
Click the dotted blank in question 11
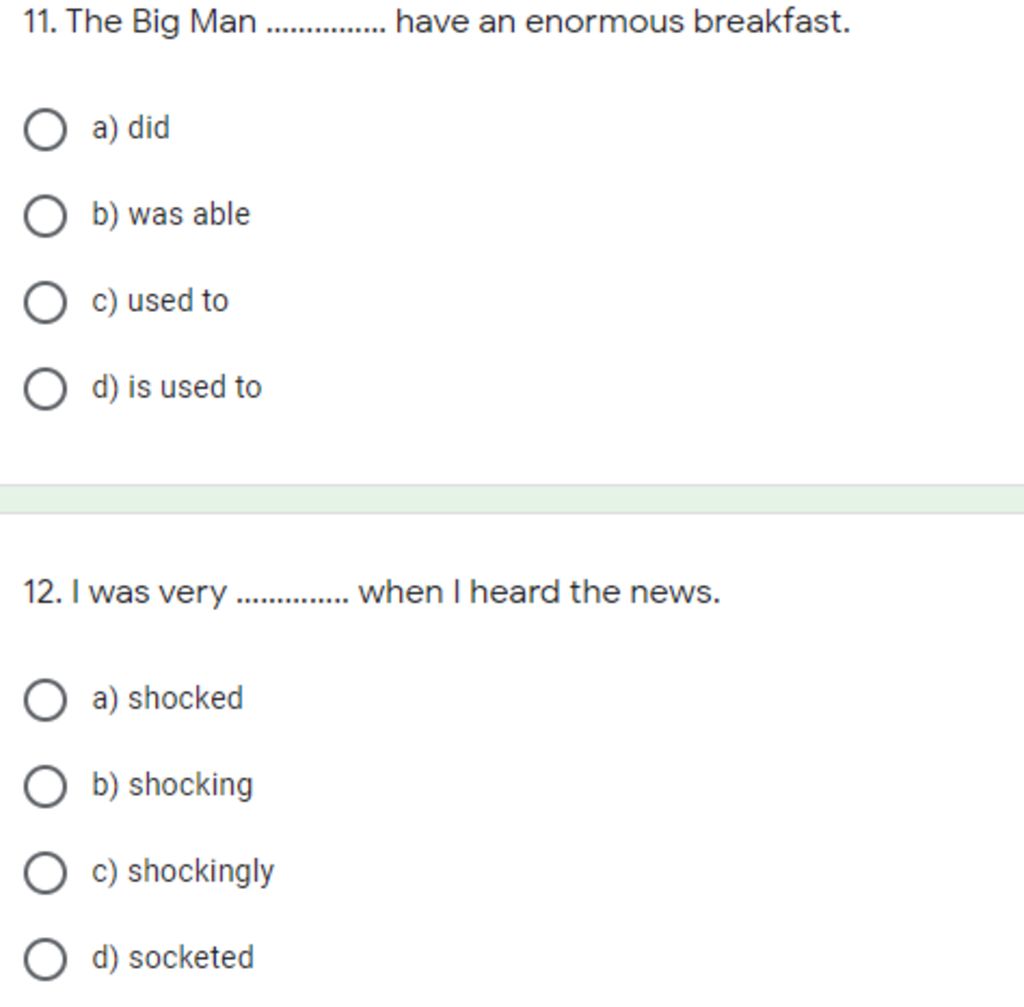[x=326, y=24]
